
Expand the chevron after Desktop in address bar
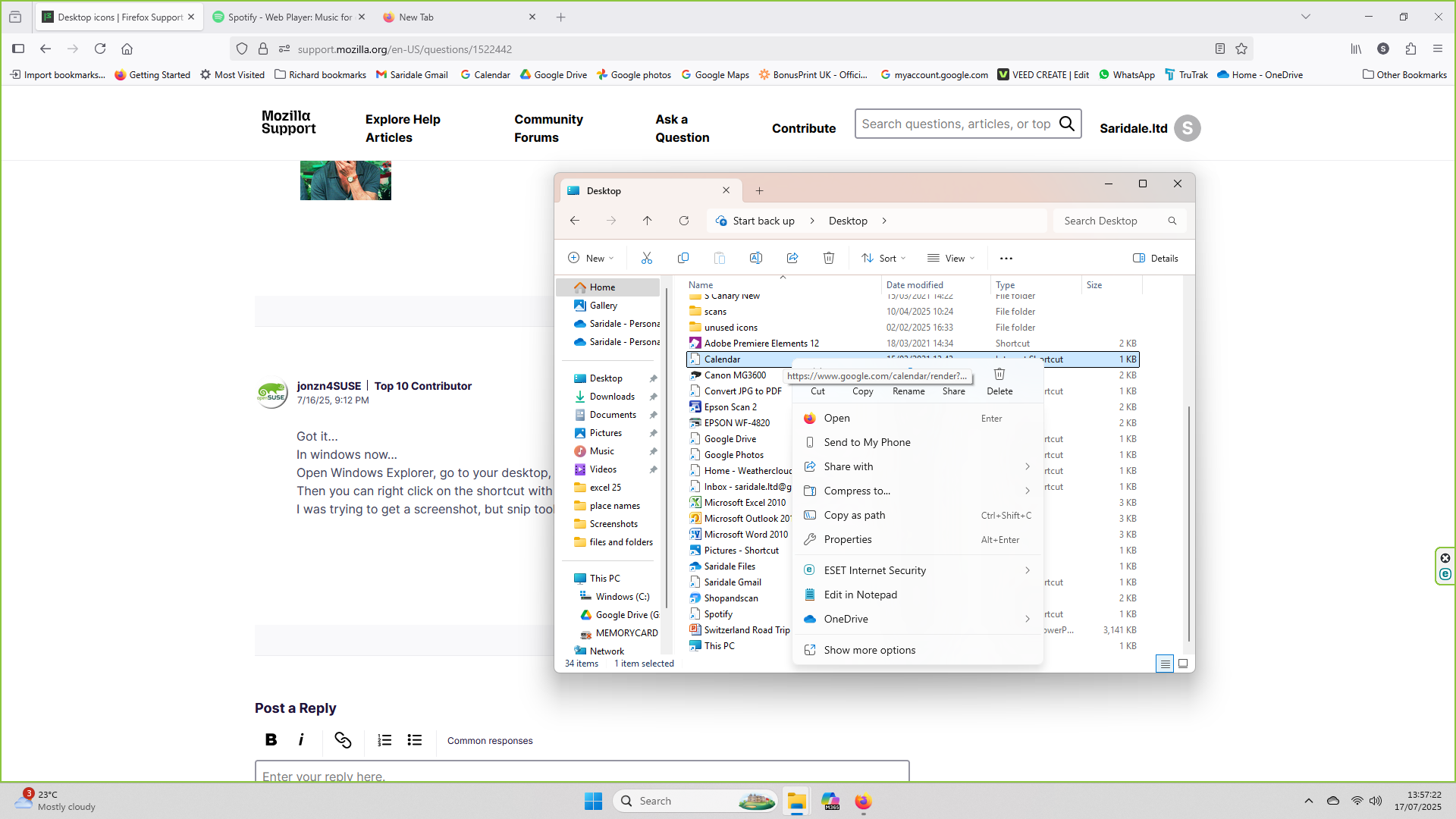pyautogui.click(x=884, y=221)
